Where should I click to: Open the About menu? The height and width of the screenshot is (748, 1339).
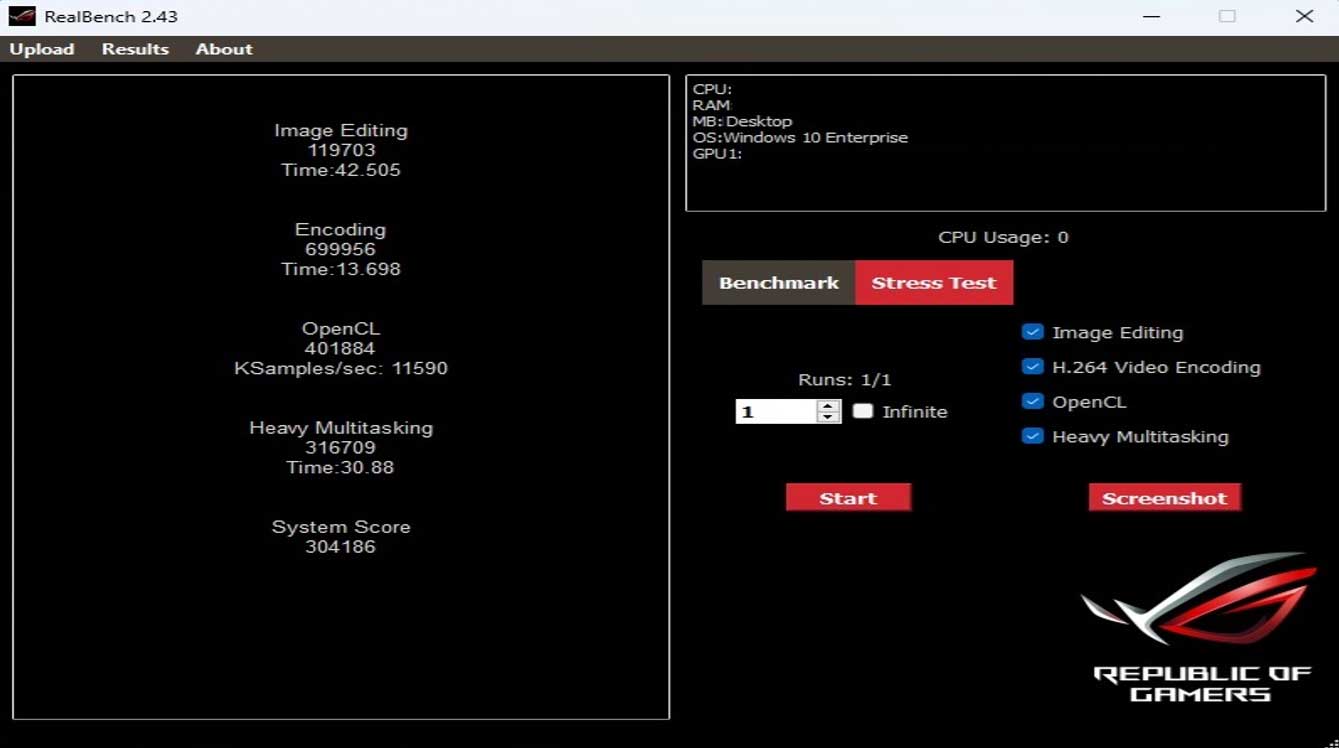pos(224,49)
